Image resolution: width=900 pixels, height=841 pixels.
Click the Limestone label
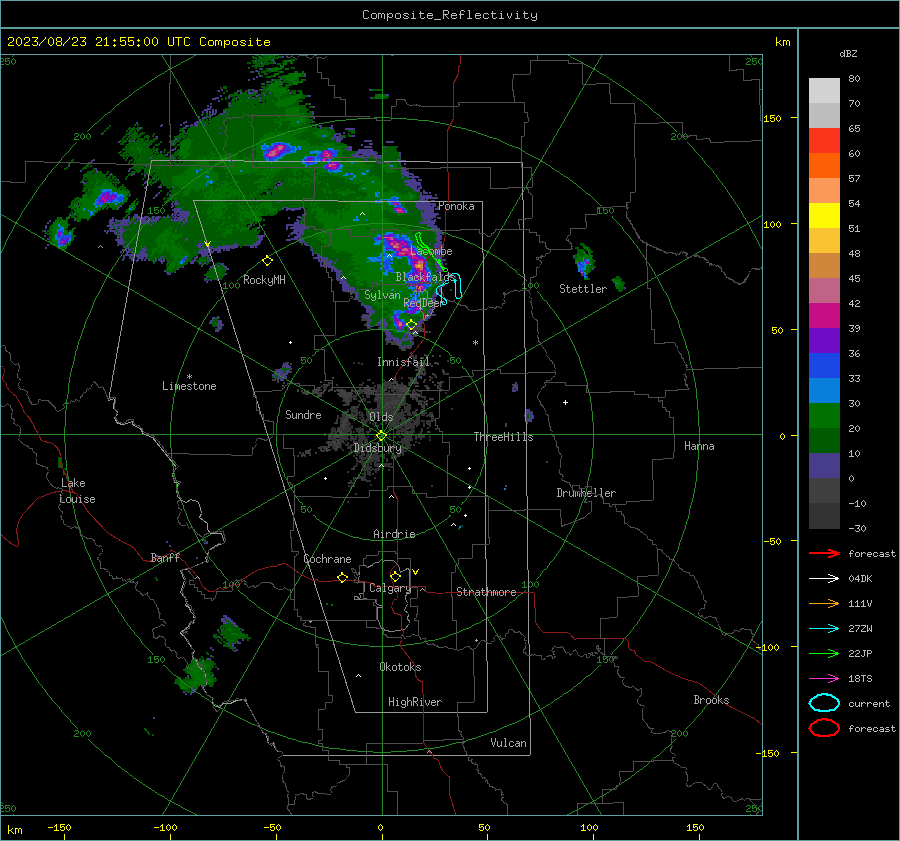pyautogui.click(x=189, y=386)
